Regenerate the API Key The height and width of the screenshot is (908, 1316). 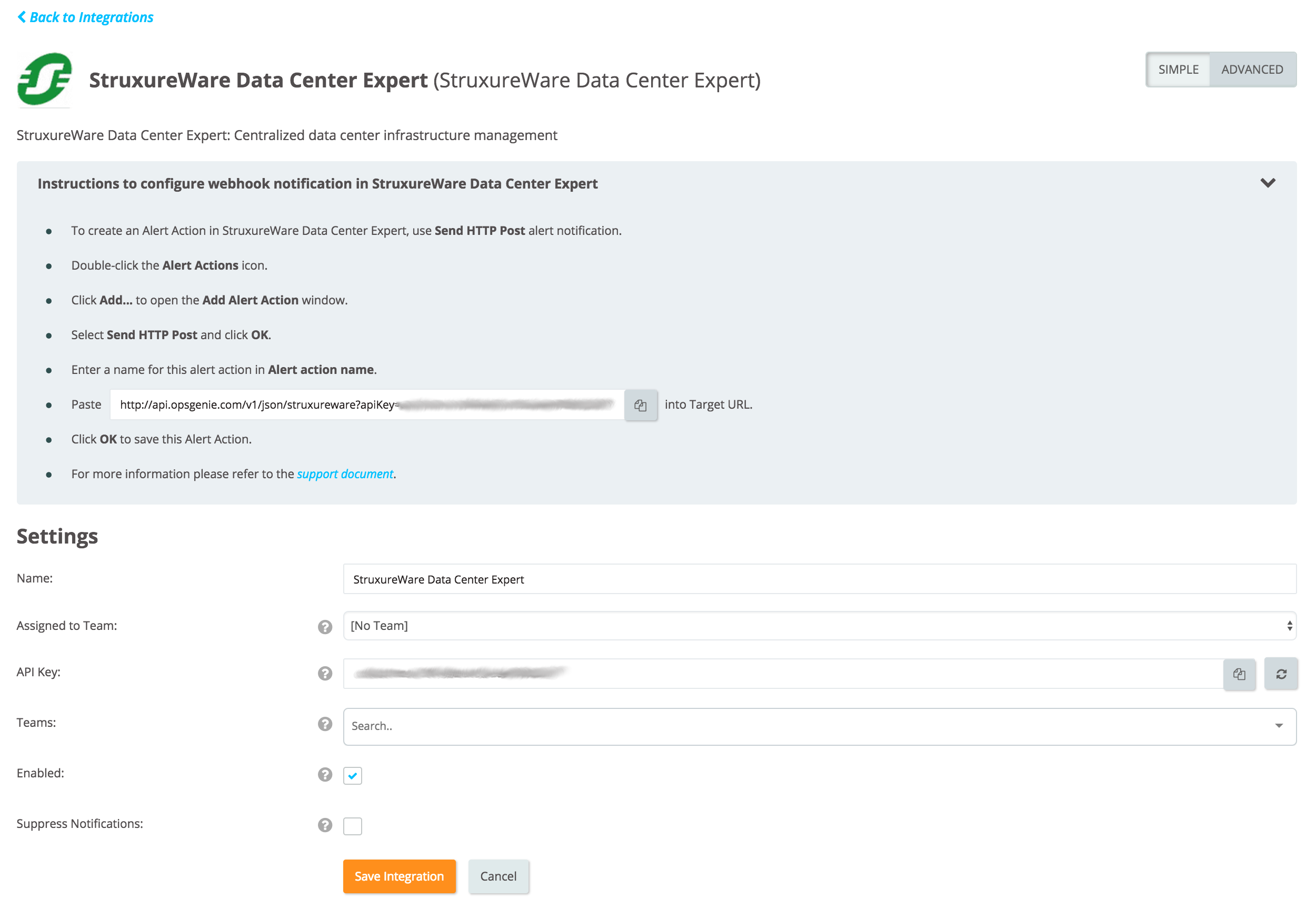click(1281, 674)
